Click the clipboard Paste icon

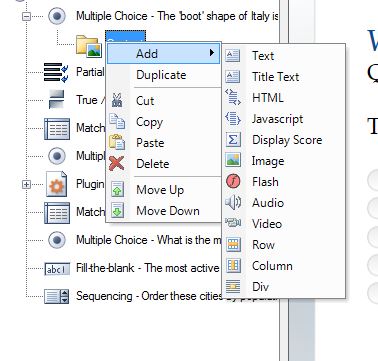tap(117, 142)
